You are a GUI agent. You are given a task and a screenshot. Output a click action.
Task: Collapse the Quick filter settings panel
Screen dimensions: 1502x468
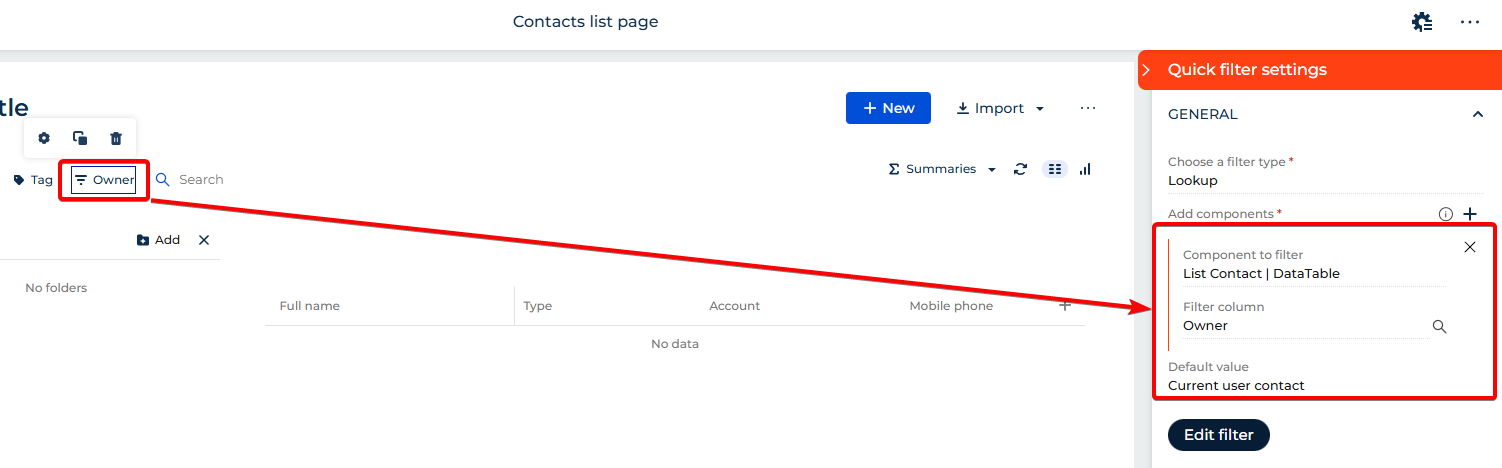coord(1147,70)
